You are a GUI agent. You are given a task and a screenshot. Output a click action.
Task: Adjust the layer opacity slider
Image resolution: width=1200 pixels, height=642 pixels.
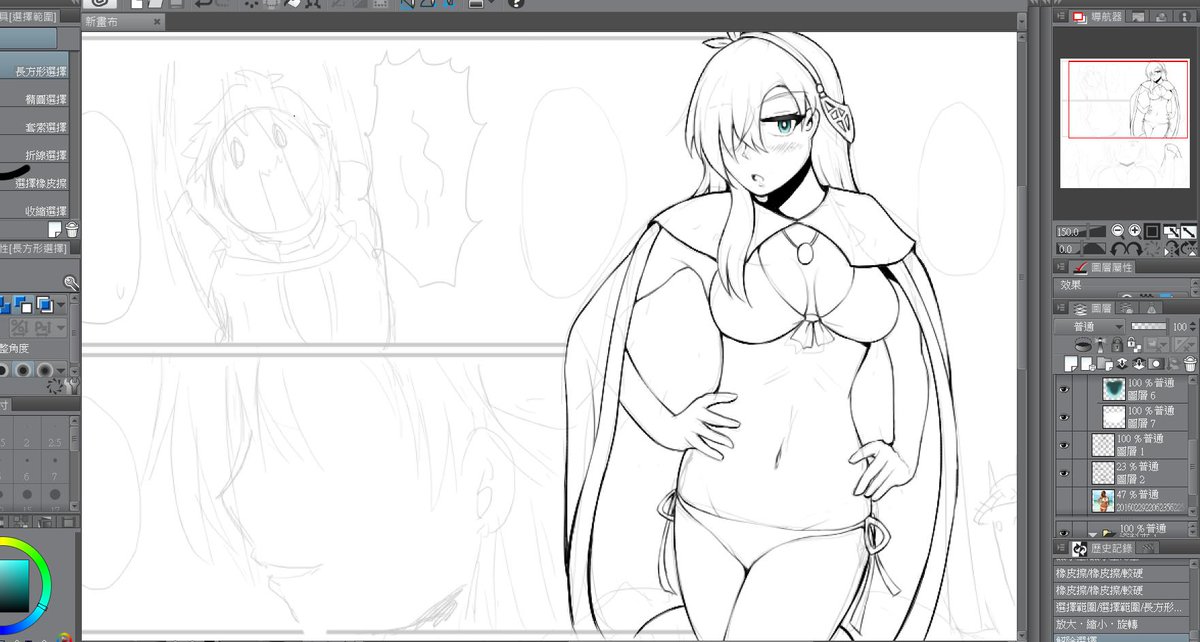1149,327
